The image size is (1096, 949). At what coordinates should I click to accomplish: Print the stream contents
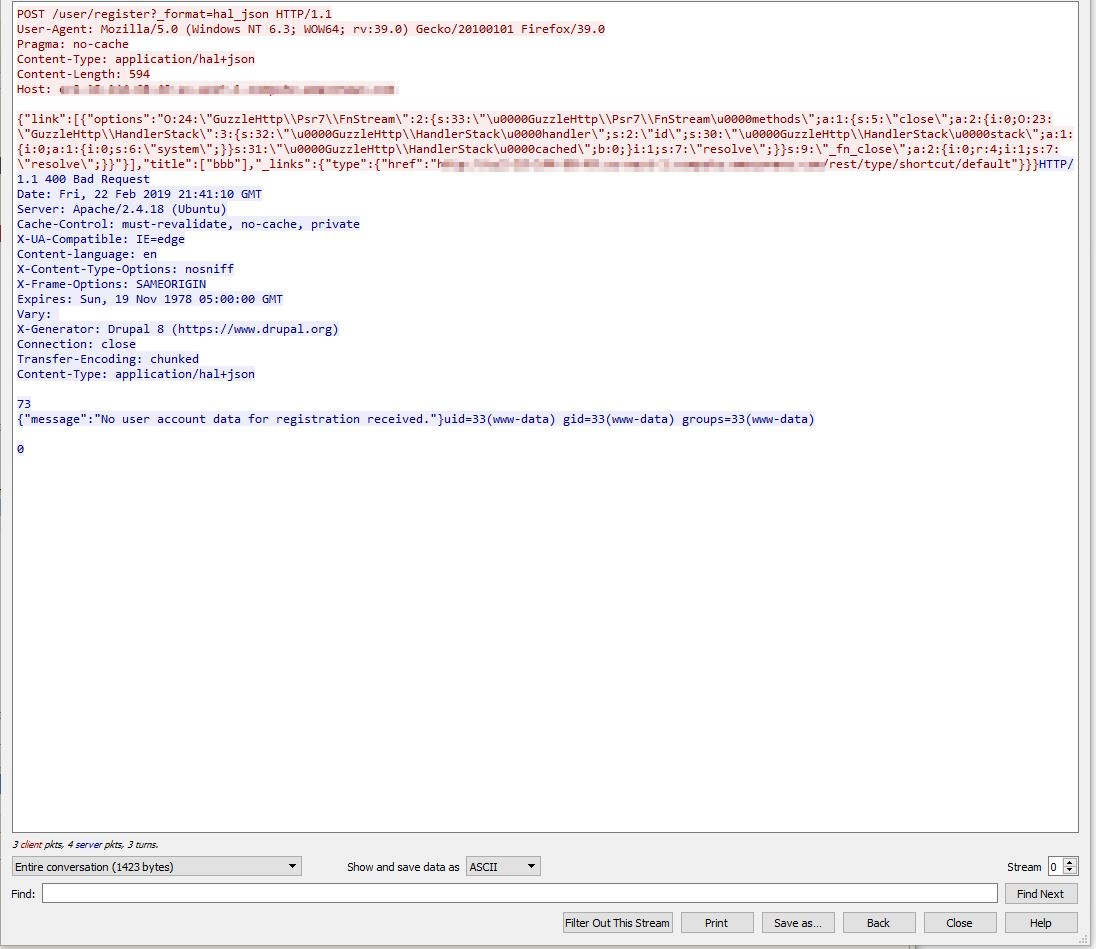tap(716, 923)
